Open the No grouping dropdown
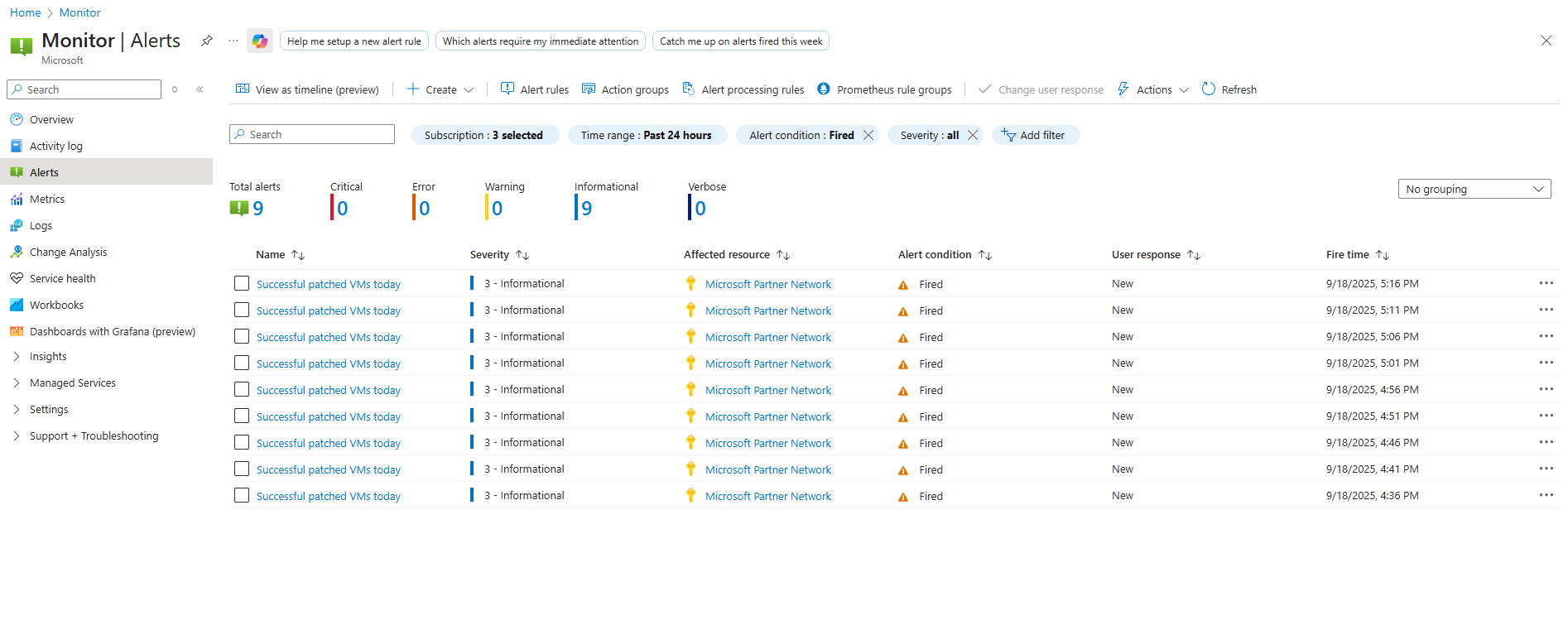 point(1474,189)
